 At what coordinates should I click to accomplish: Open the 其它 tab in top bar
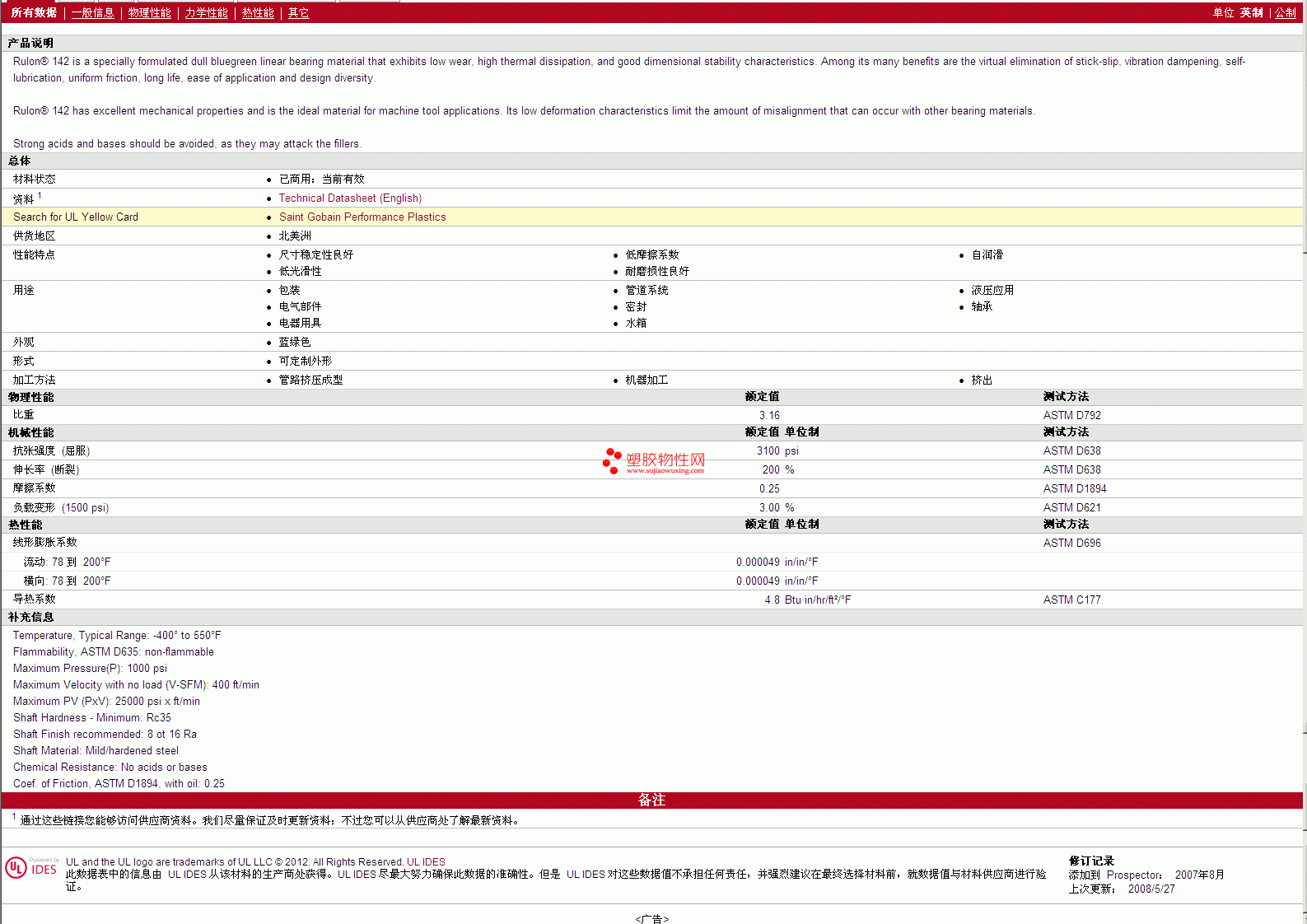point(298,13)
